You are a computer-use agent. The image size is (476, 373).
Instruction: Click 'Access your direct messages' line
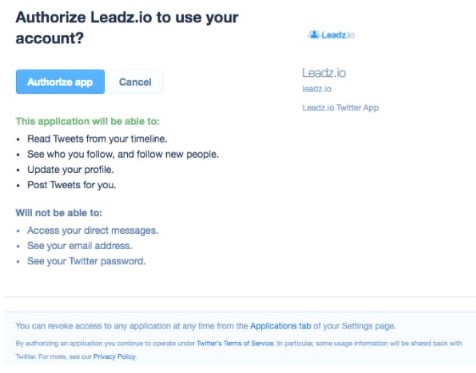93,230
